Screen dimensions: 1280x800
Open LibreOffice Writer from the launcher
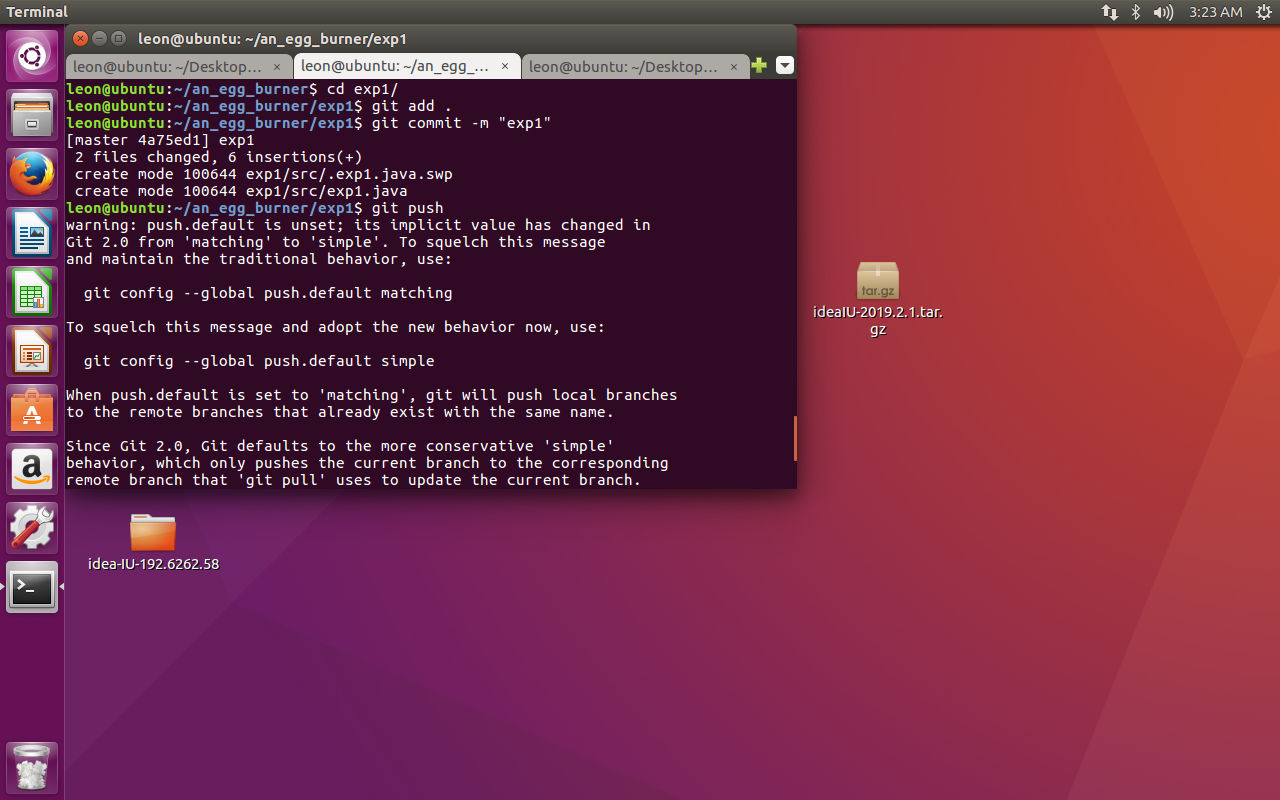(x=32, y=233)
